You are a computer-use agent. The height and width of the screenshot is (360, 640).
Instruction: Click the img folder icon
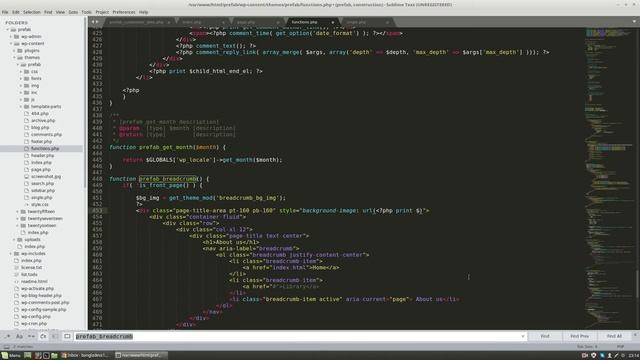pyautogui.click(x=27, y=86)
